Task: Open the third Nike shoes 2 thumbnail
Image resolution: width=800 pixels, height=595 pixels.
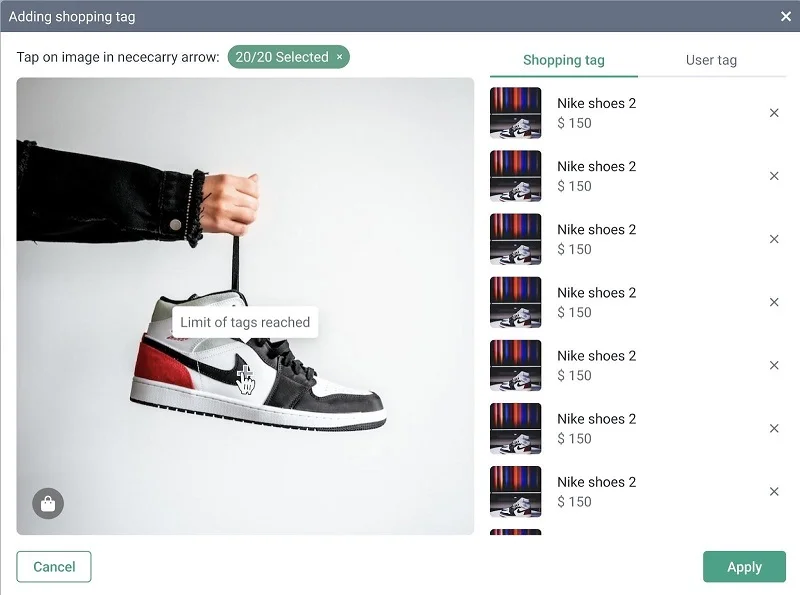Action: coord(516,239)
